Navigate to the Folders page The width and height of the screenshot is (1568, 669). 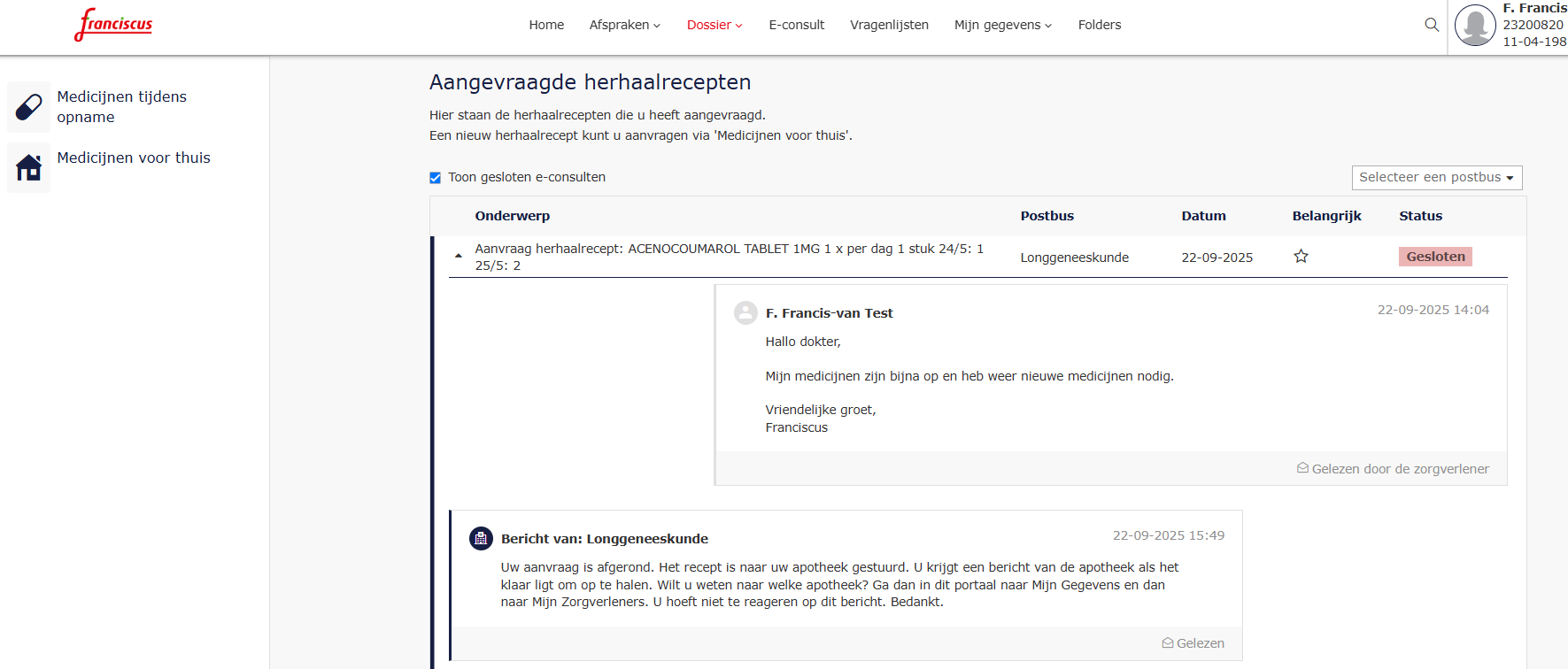point(1099,25)
